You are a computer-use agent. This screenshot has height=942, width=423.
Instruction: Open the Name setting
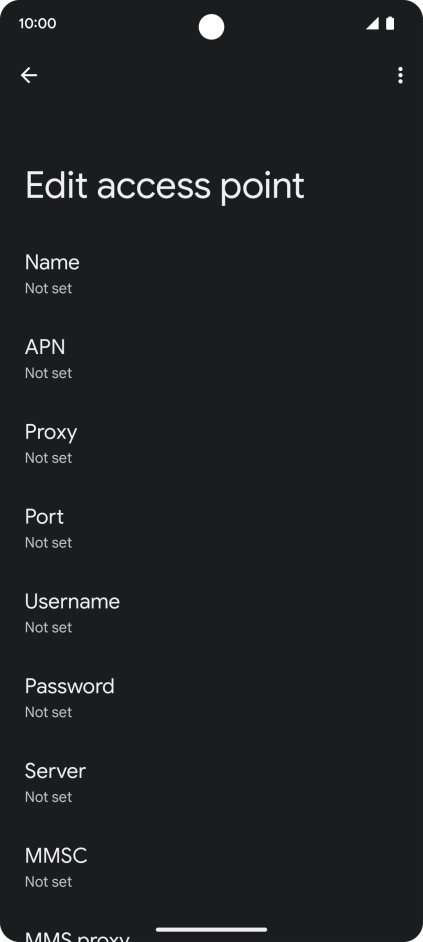coord(212,273)
